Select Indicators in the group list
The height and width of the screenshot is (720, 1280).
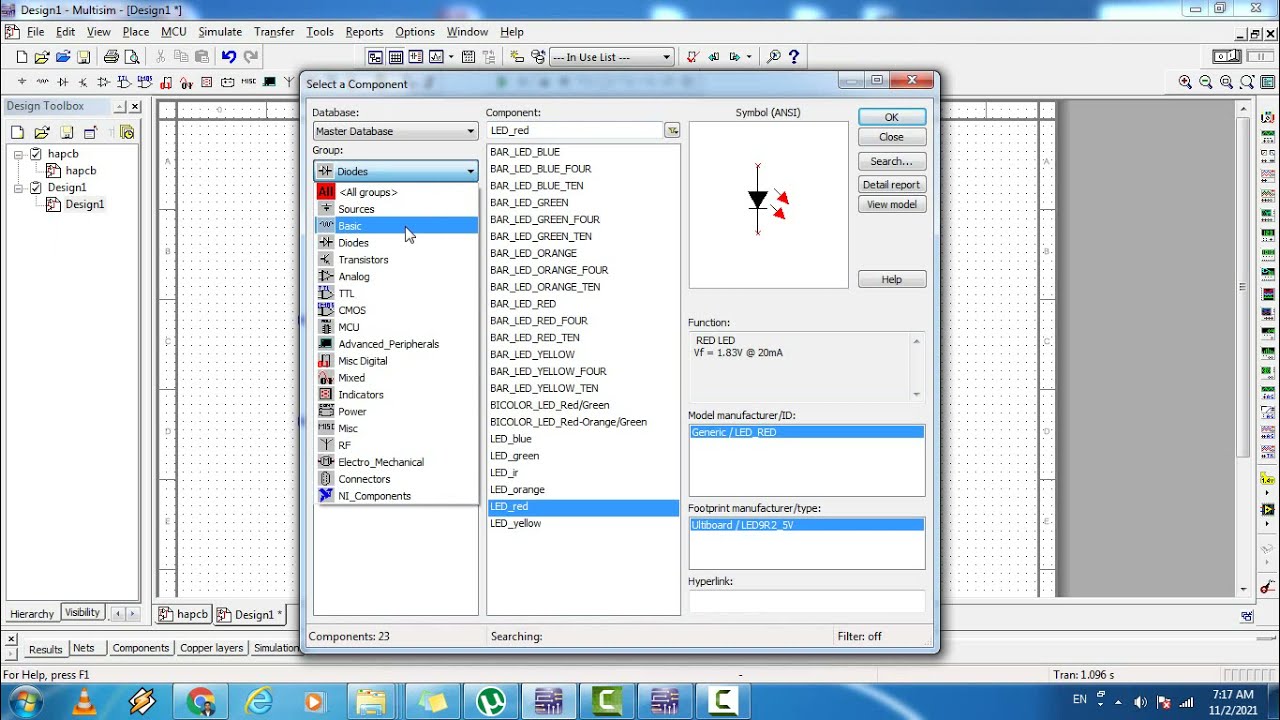coord(397,395)
